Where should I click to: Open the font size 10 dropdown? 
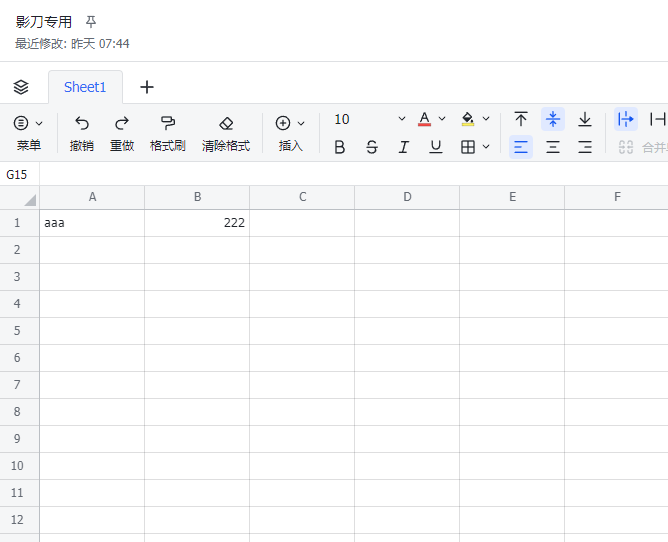pos(369,119)
